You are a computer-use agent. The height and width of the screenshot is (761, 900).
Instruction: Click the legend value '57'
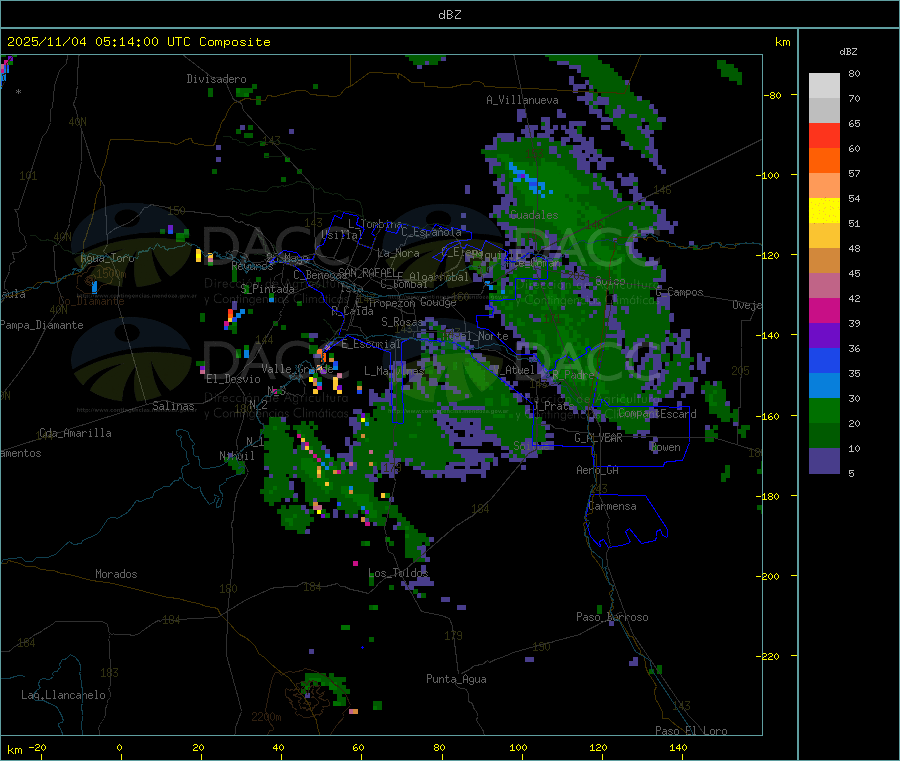(854, 173)
